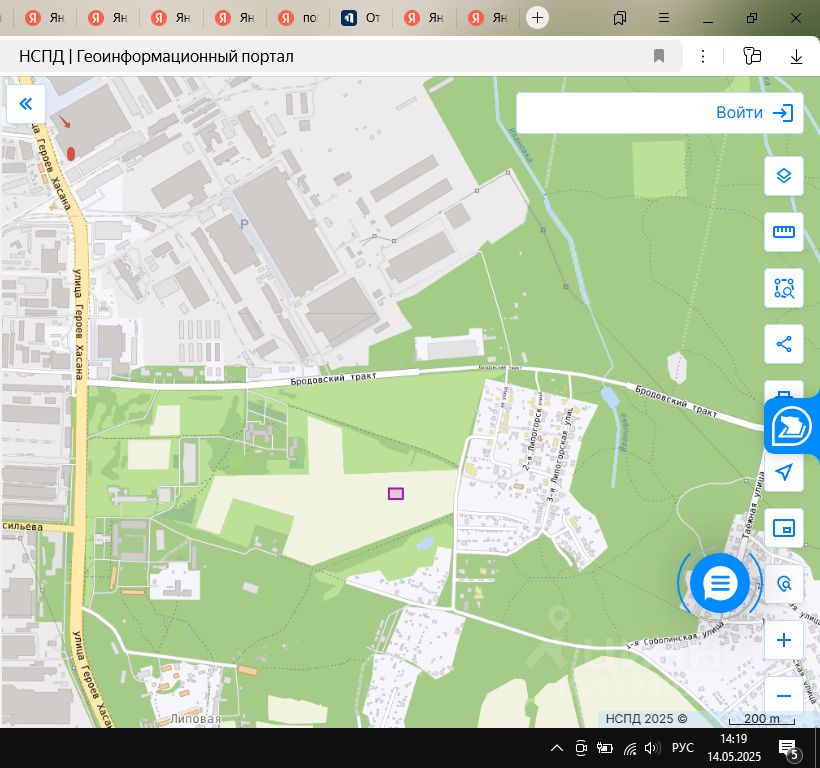Screen dimensions: 820x768
Task: Open the map layers panel
Action: tap(783, 176)
